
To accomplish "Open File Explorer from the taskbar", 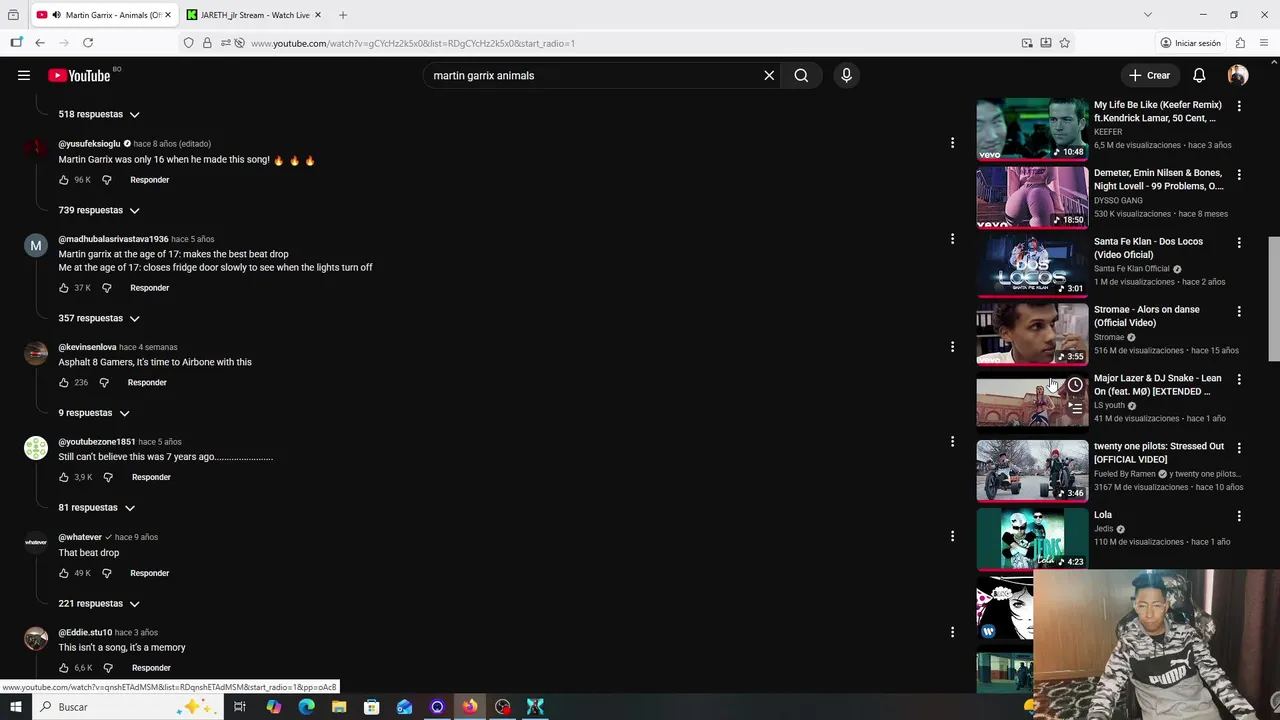I will coord(339,707).
